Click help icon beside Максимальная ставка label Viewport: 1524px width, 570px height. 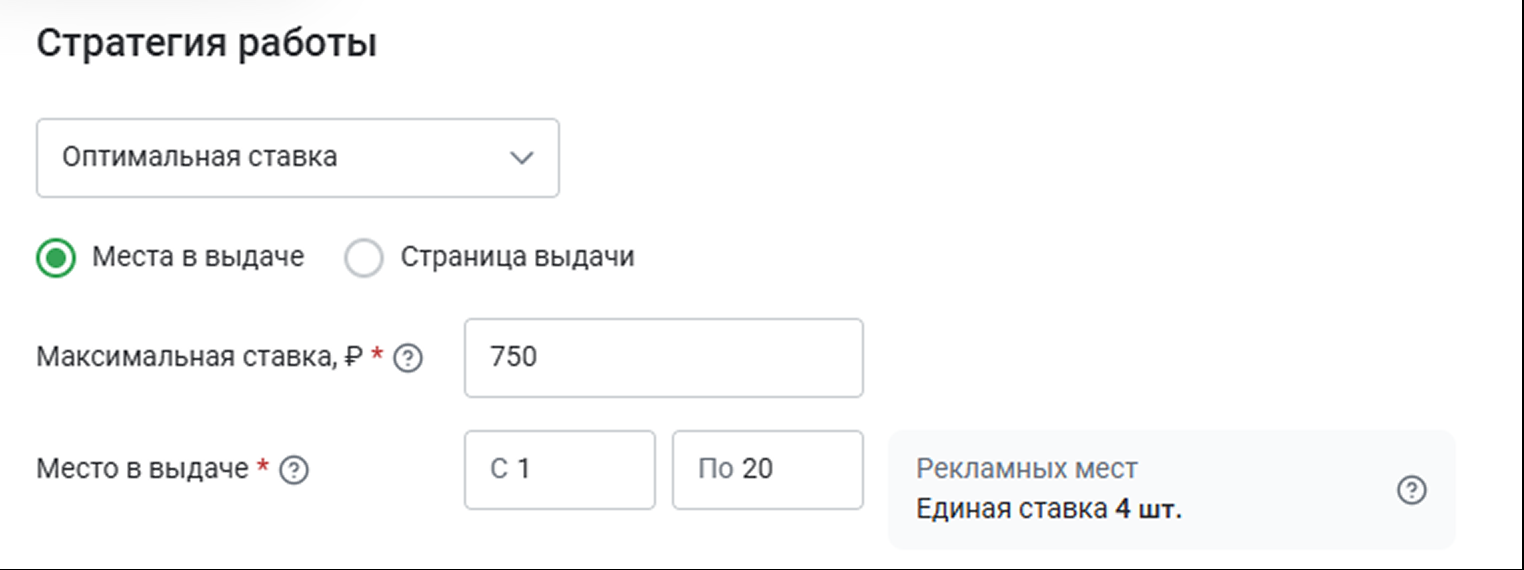pos(406,359)
